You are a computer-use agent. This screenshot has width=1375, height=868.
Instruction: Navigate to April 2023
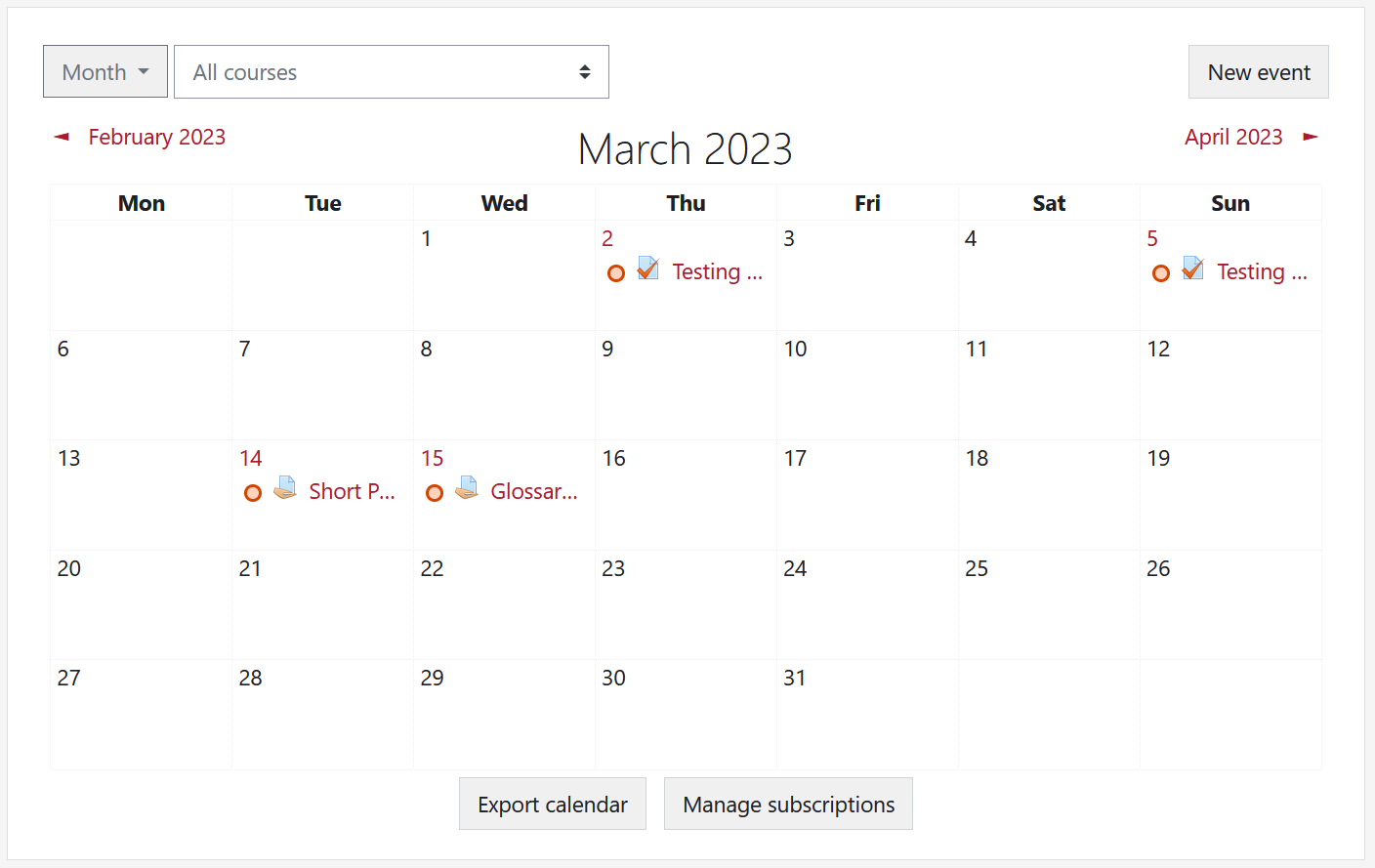pyautogui.click(x=1233, y=137)
